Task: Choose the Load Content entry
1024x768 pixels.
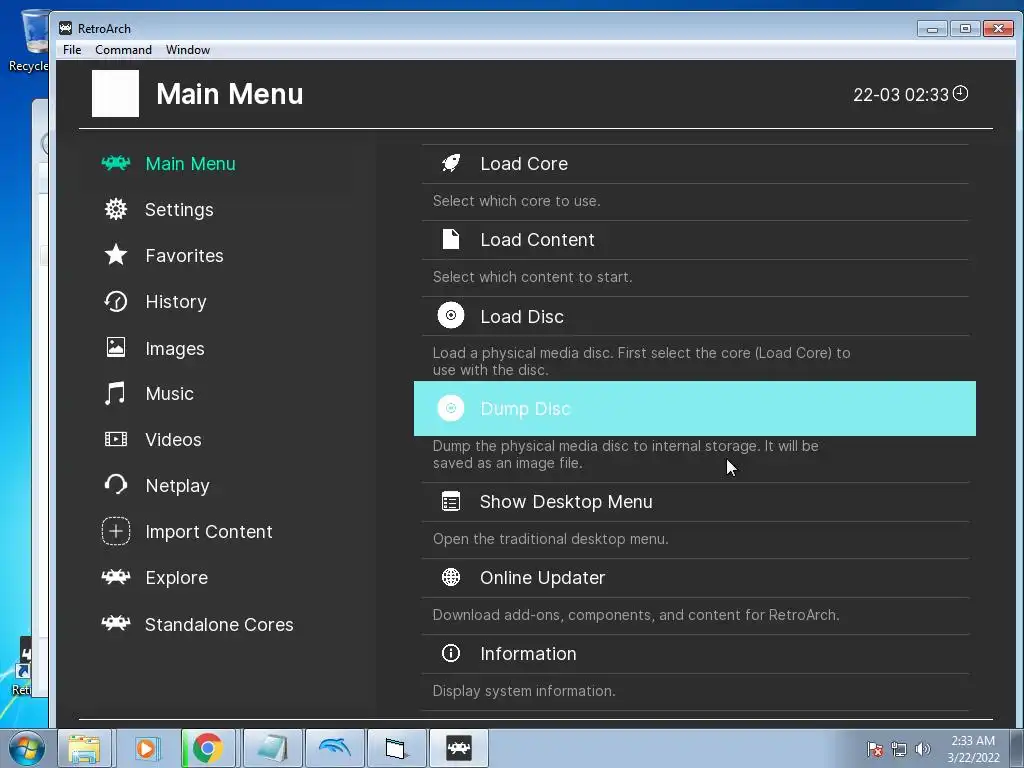Action: point(695,240)
